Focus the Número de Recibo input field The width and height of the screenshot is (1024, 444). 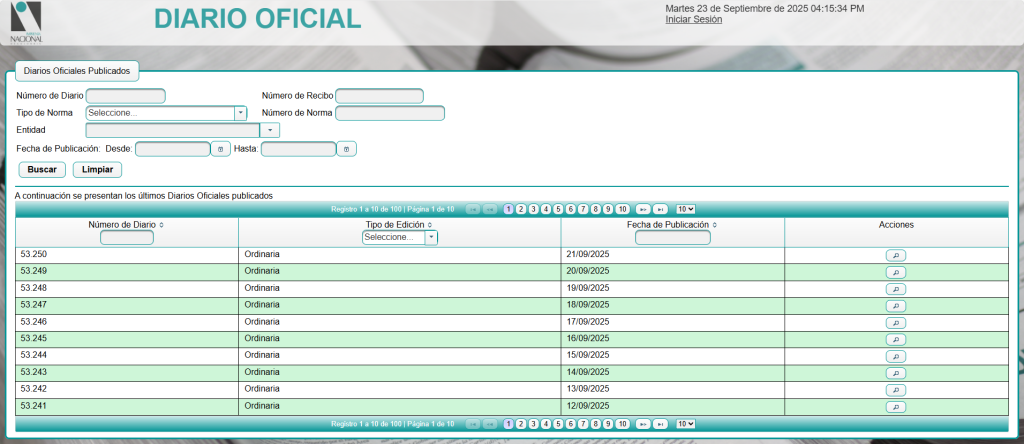pyautogui.click(x=379, y=96)
